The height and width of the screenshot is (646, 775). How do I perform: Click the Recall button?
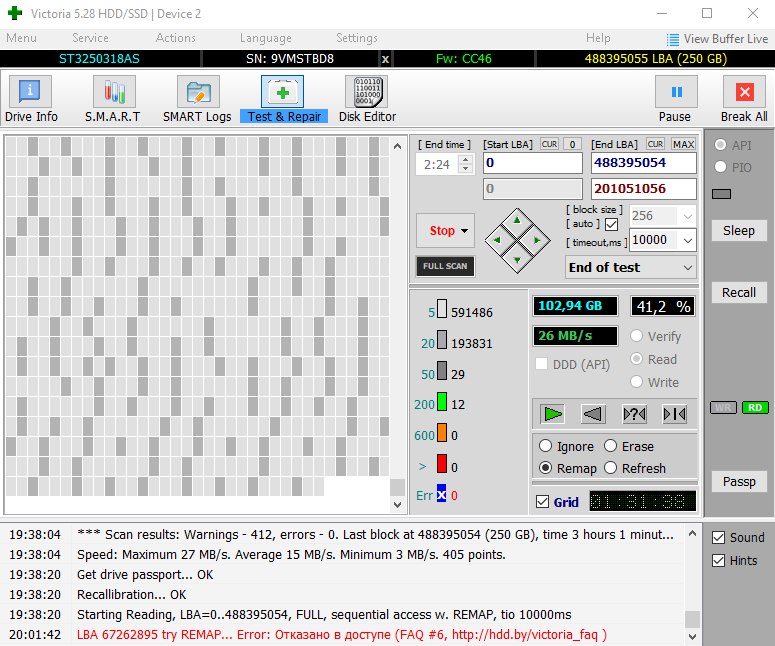tap(739, 293)
